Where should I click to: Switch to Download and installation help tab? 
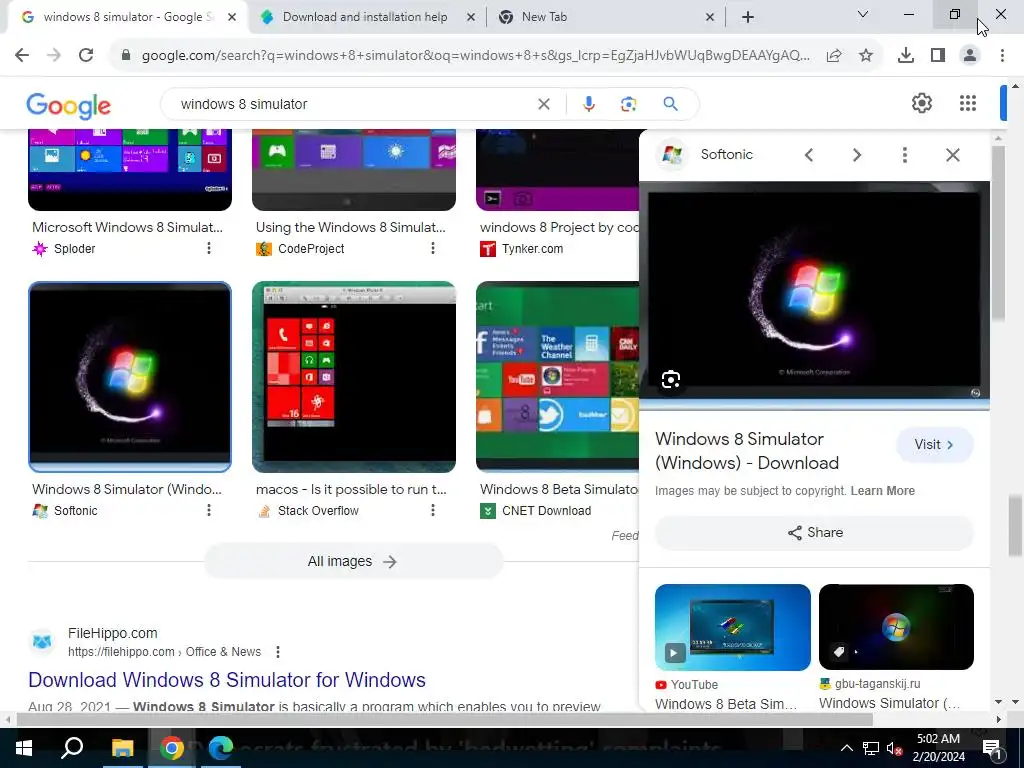tap(364, 17)
